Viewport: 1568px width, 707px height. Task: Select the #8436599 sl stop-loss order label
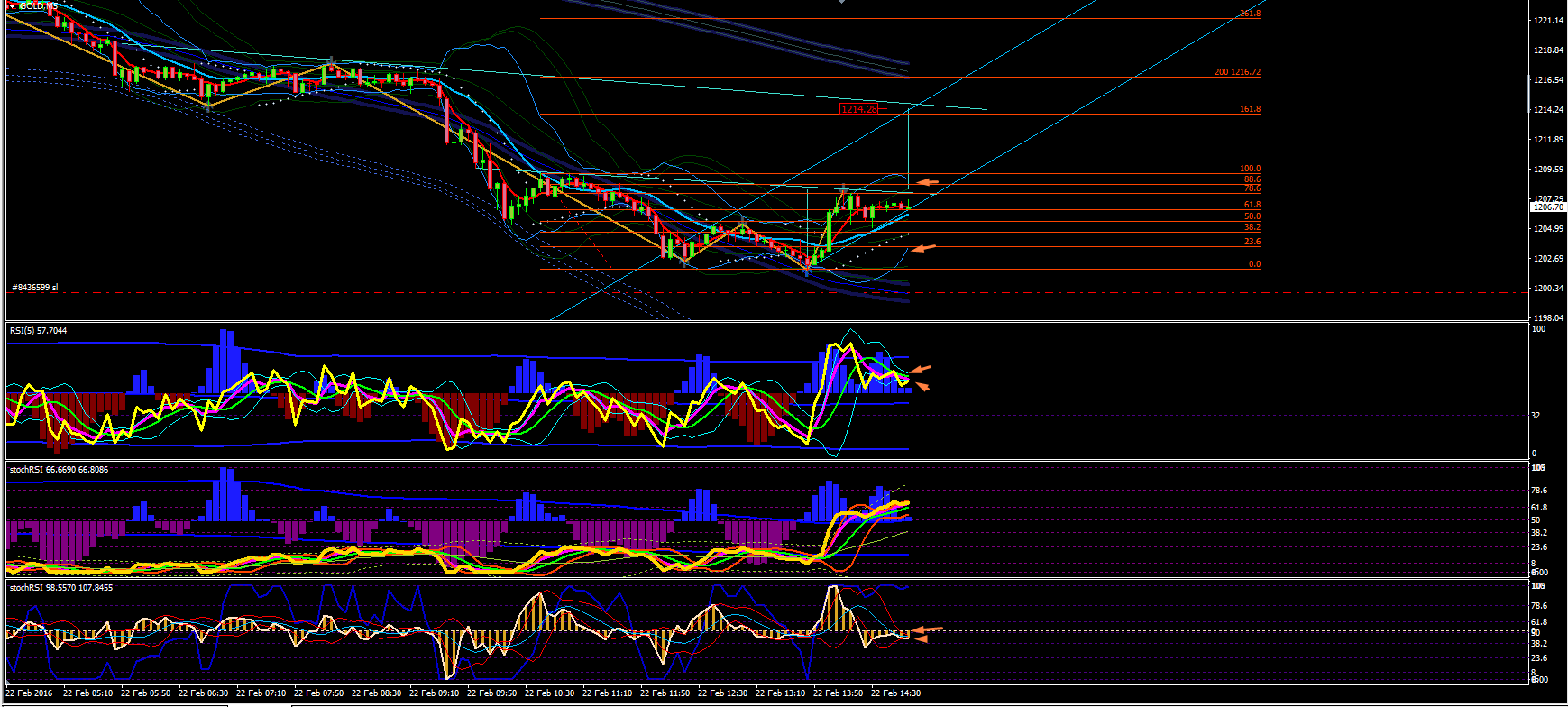[x=34, y=288]
